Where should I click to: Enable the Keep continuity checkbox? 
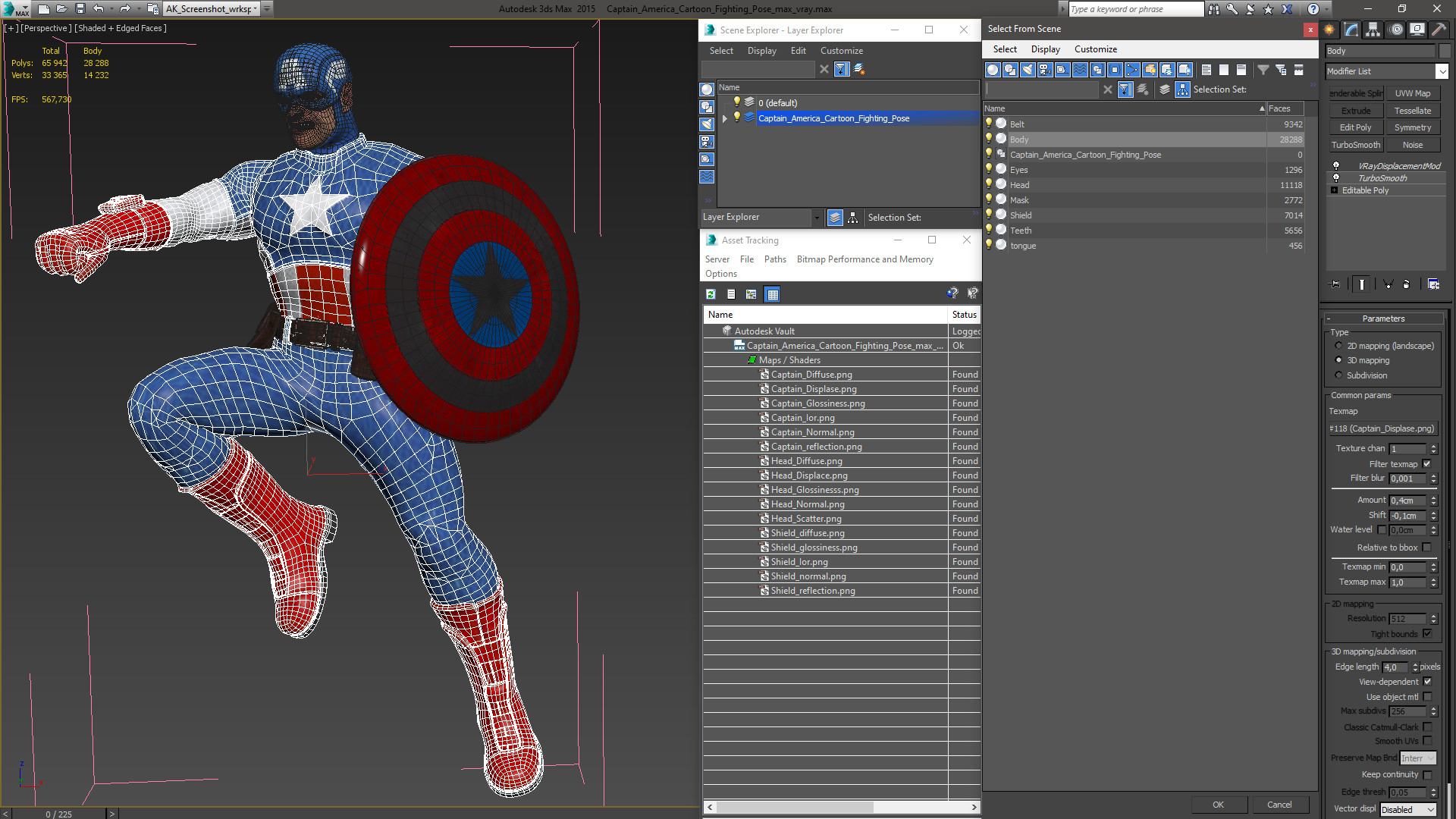pyautogui.click(x=1427, y=775)
